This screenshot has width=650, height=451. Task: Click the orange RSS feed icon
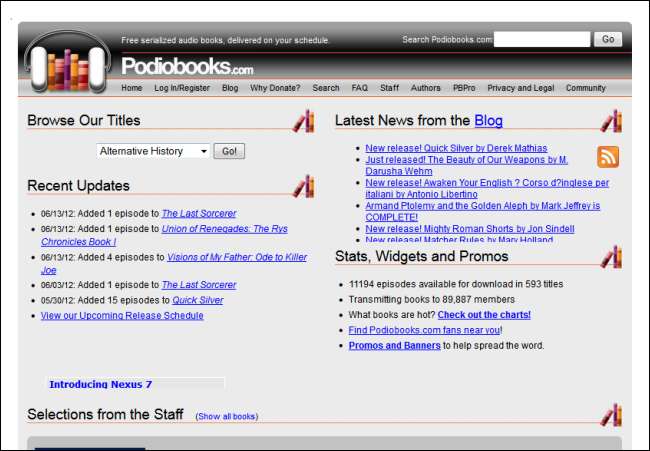pos(608,157)
